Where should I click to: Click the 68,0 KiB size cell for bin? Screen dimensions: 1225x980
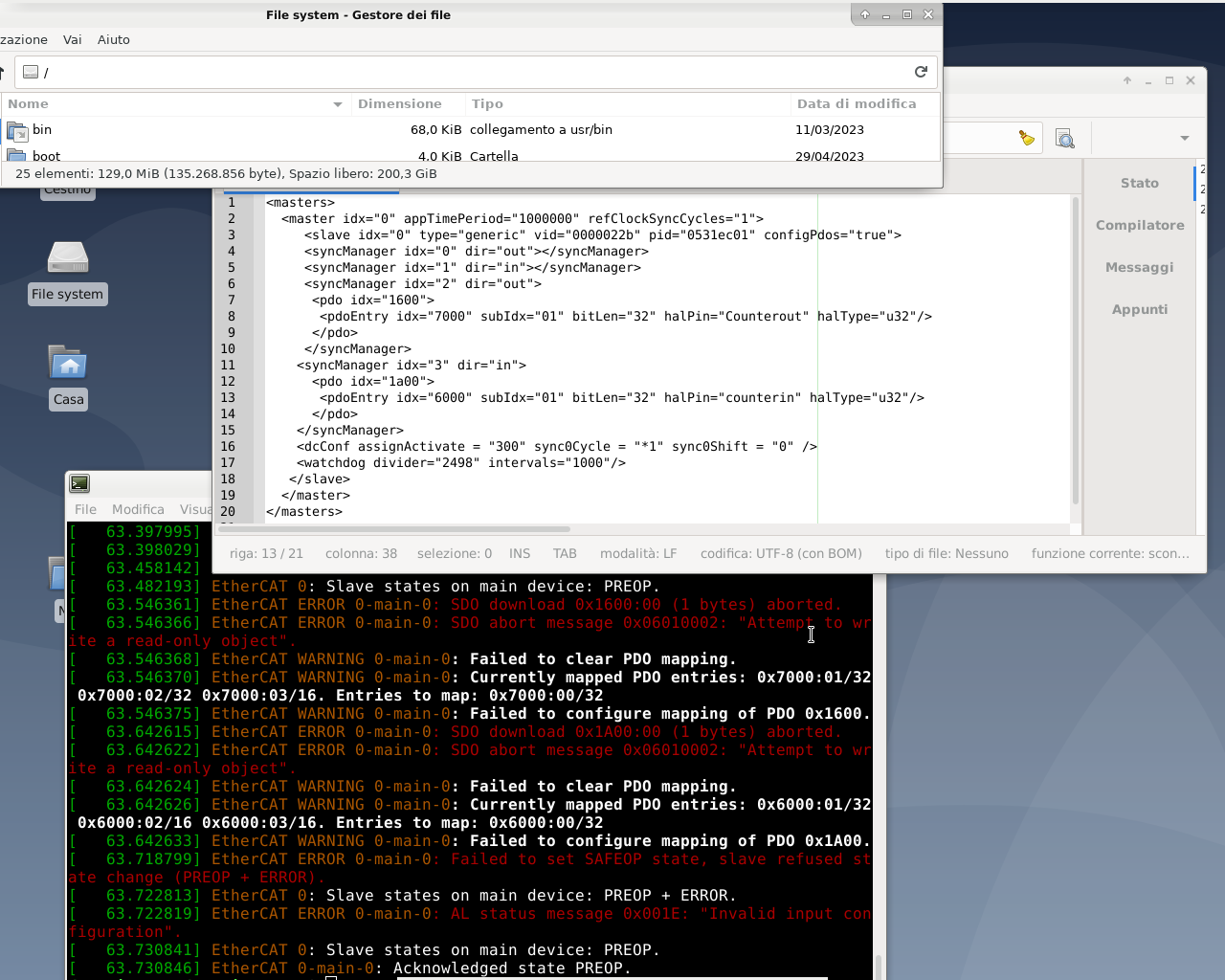pyautogui.click(x=436, y=130)
